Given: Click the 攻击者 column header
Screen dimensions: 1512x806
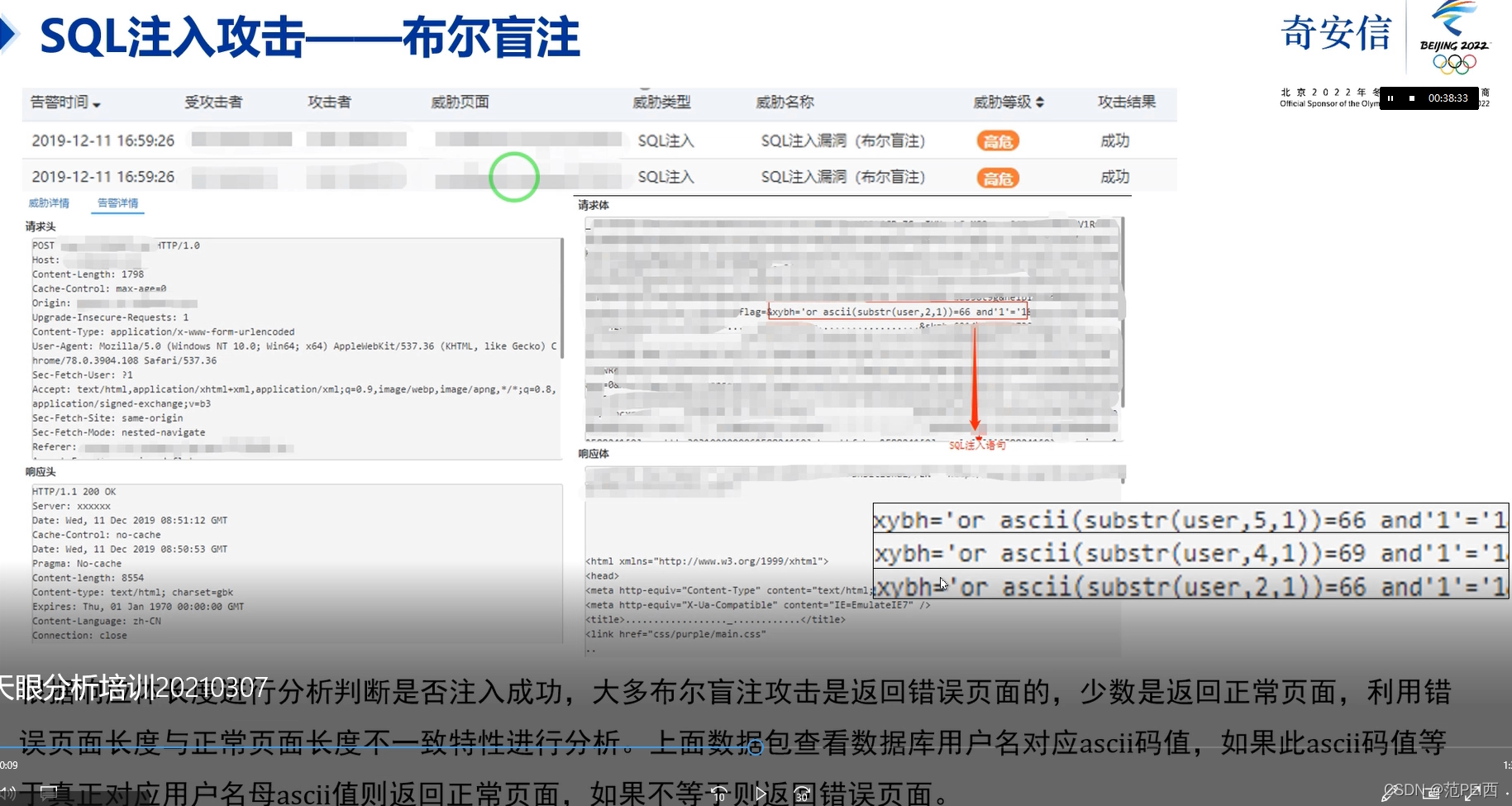Looking at the screenshot, I should [329, 103].
